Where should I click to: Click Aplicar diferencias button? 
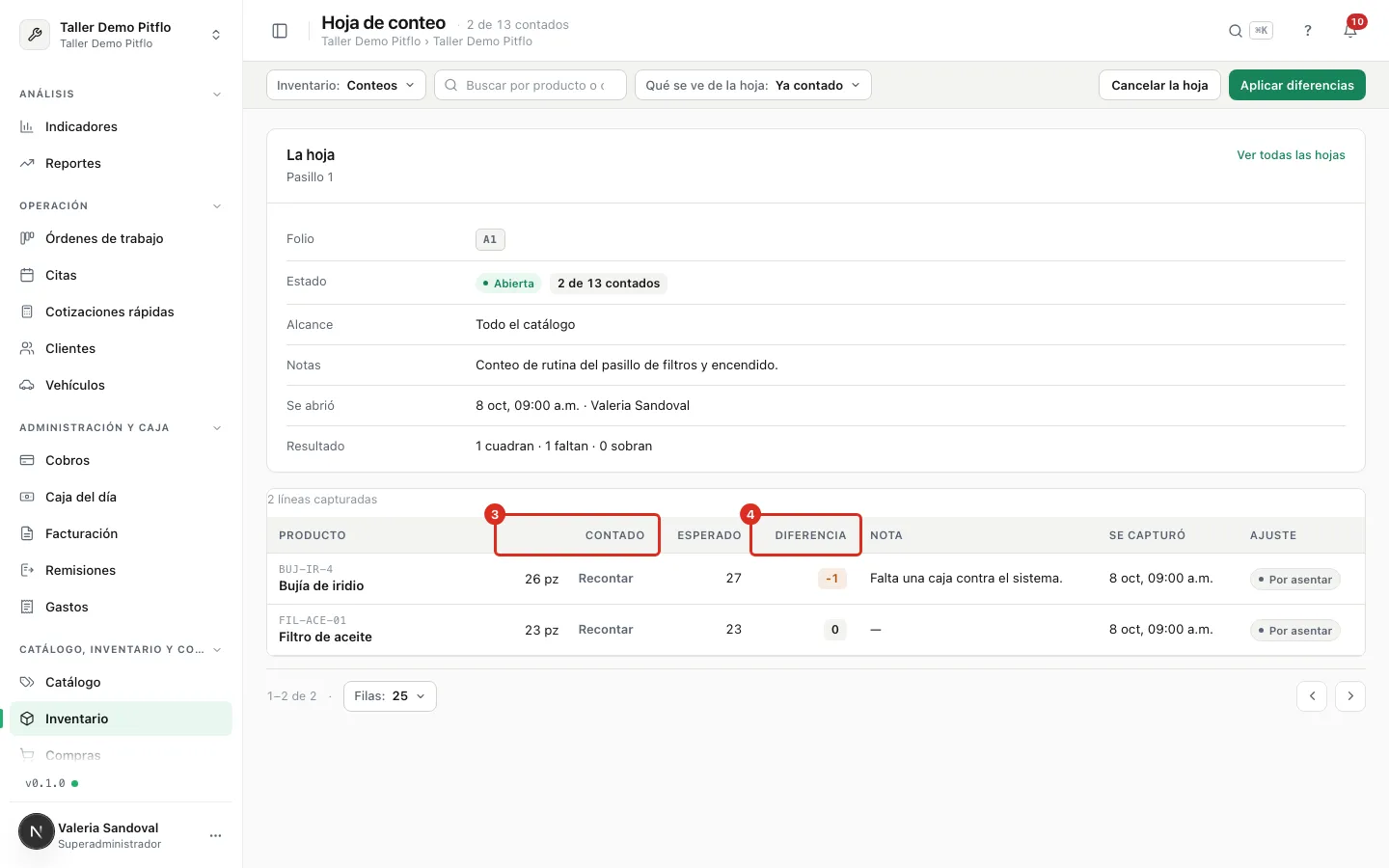click(1296, 85)
